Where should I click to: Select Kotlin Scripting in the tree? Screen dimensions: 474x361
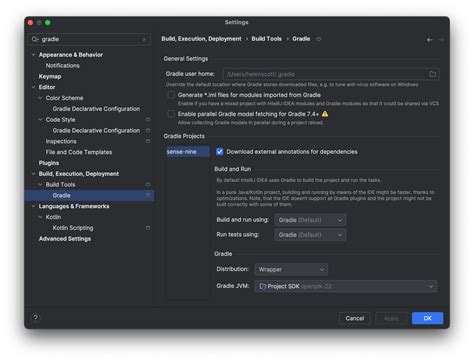pos(73,228)
